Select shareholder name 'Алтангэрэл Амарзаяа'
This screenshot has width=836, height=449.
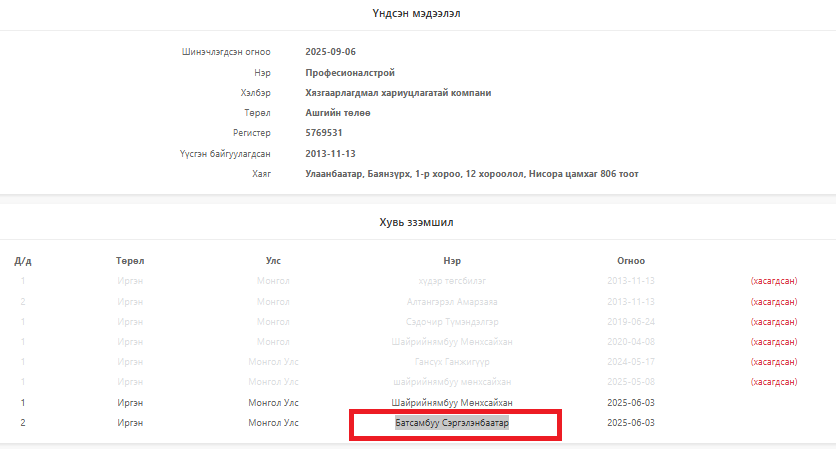pos(452,302)
